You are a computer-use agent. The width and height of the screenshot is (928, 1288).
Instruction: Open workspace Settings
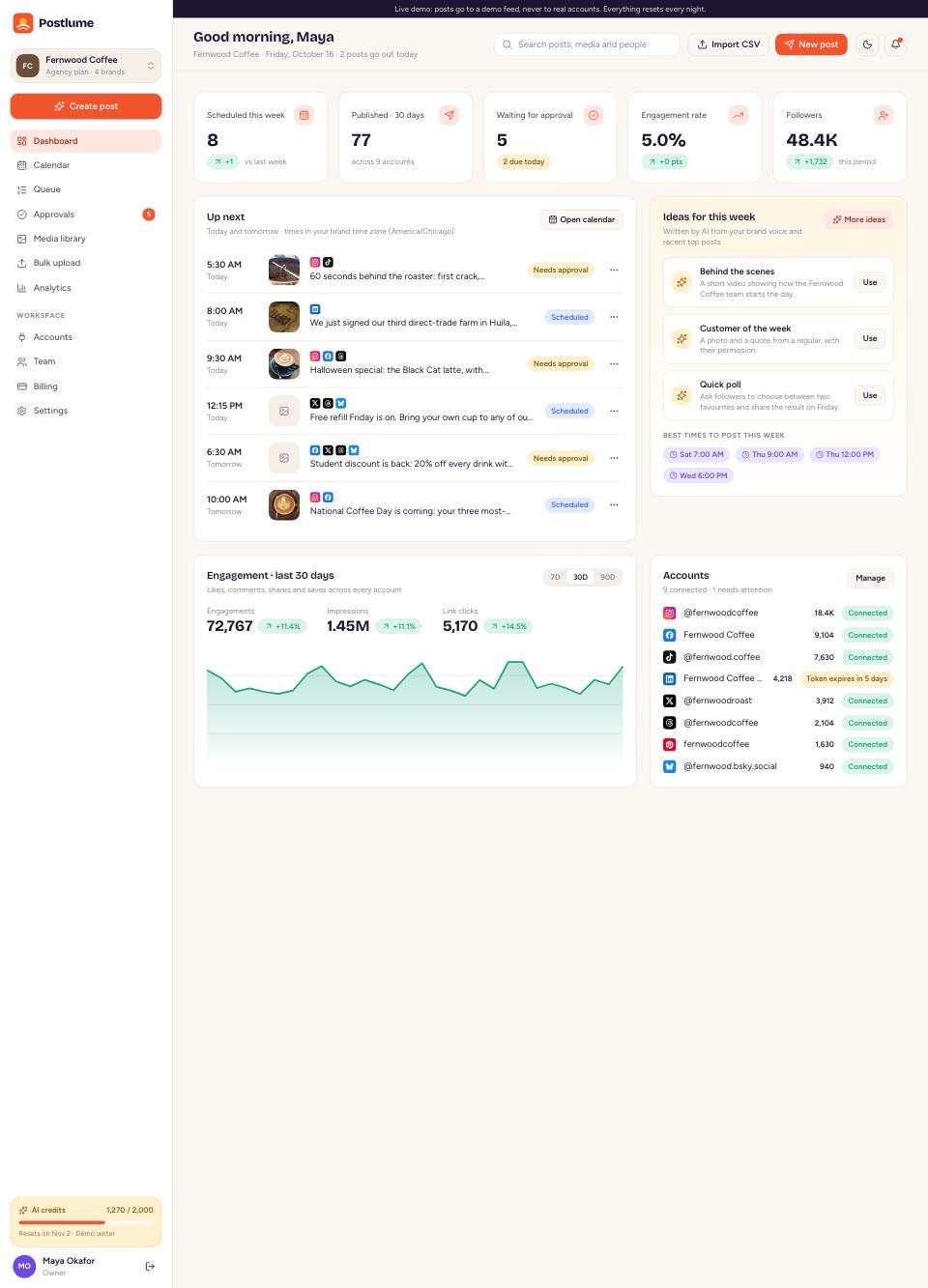(86, 411)
